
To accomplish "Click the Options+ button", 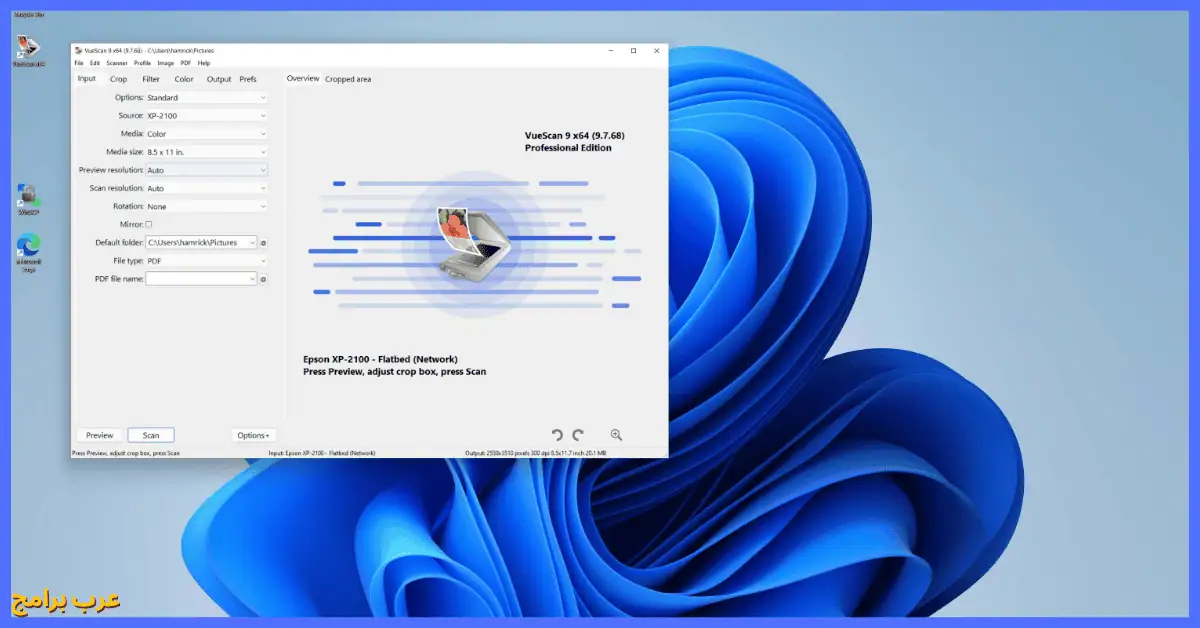I will tap(253, 435).
